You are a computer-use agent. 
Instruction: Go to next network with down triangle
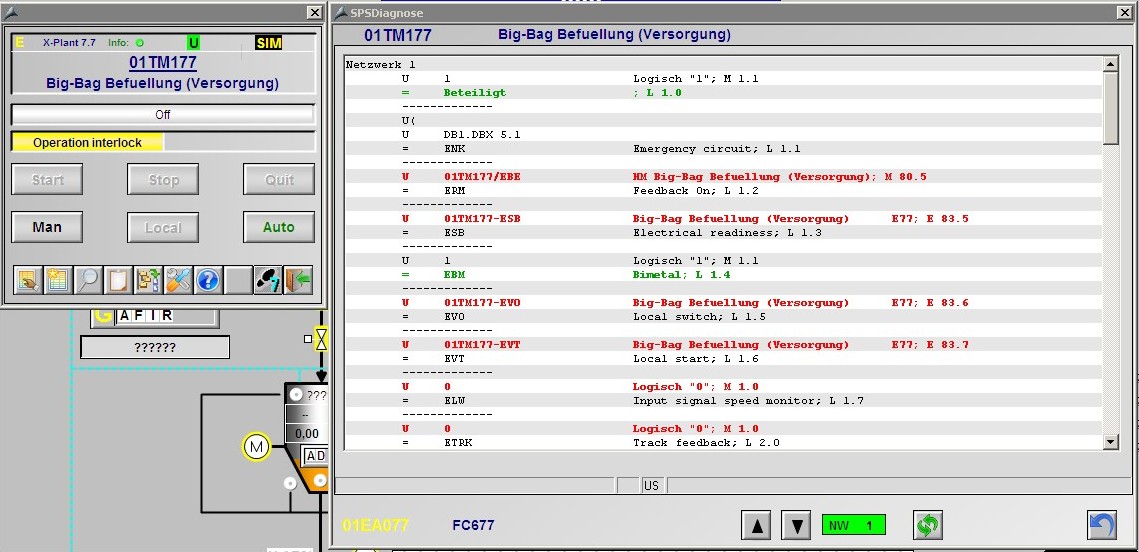796,525
